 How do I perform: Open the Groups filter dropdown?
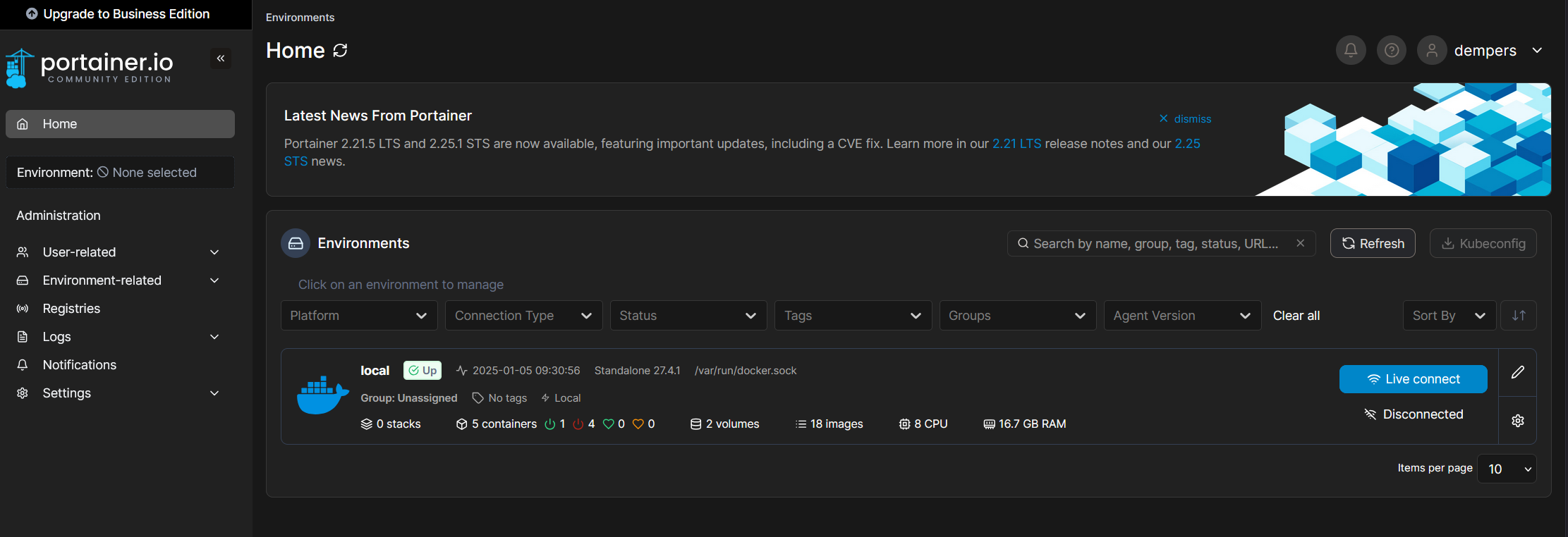[x=1018, y=316]
